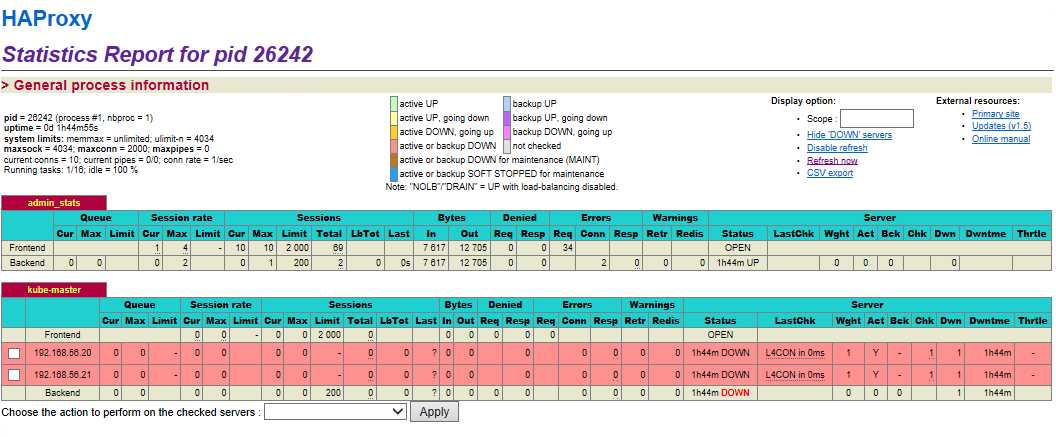Open the CSV export link
This screenshot has width=1056, height=437.
(830, 173)
